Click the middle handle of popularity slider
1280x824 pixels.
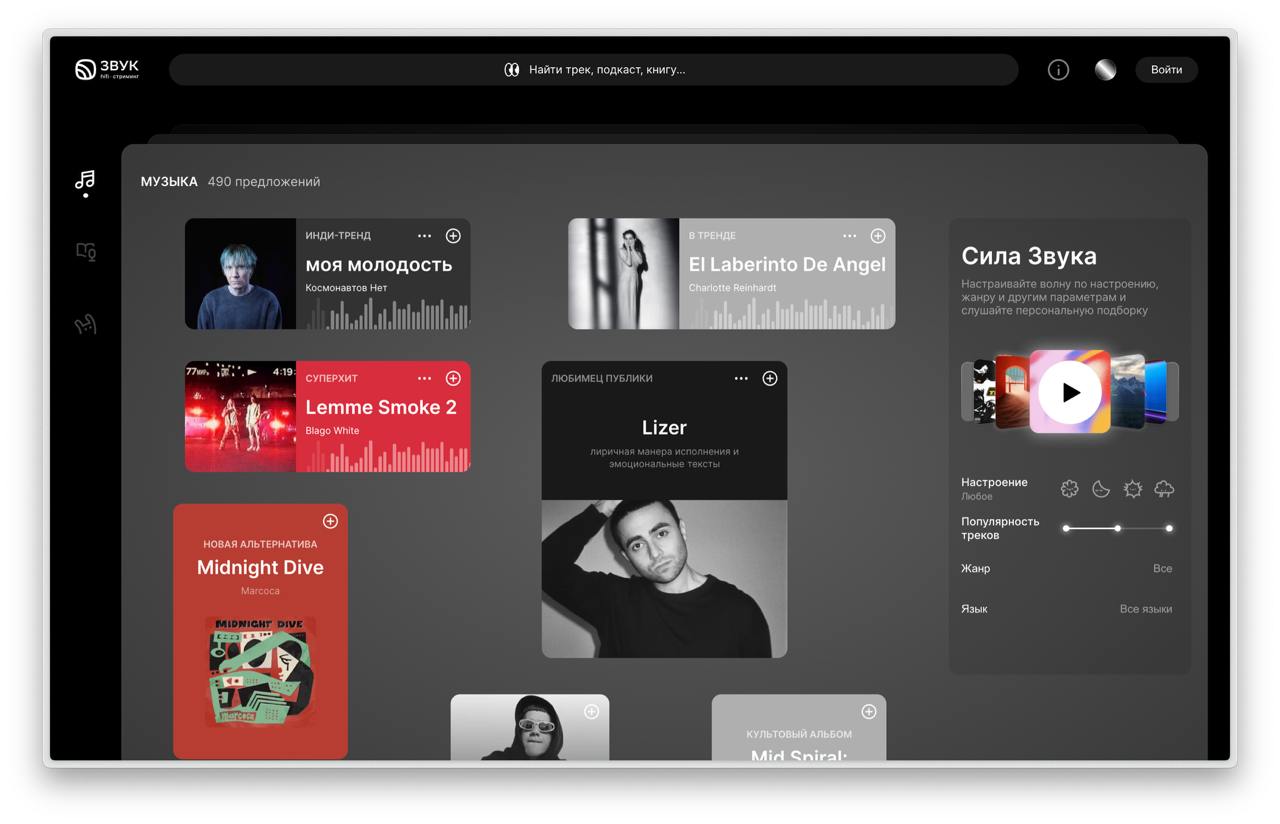(x=1117, y=528)
